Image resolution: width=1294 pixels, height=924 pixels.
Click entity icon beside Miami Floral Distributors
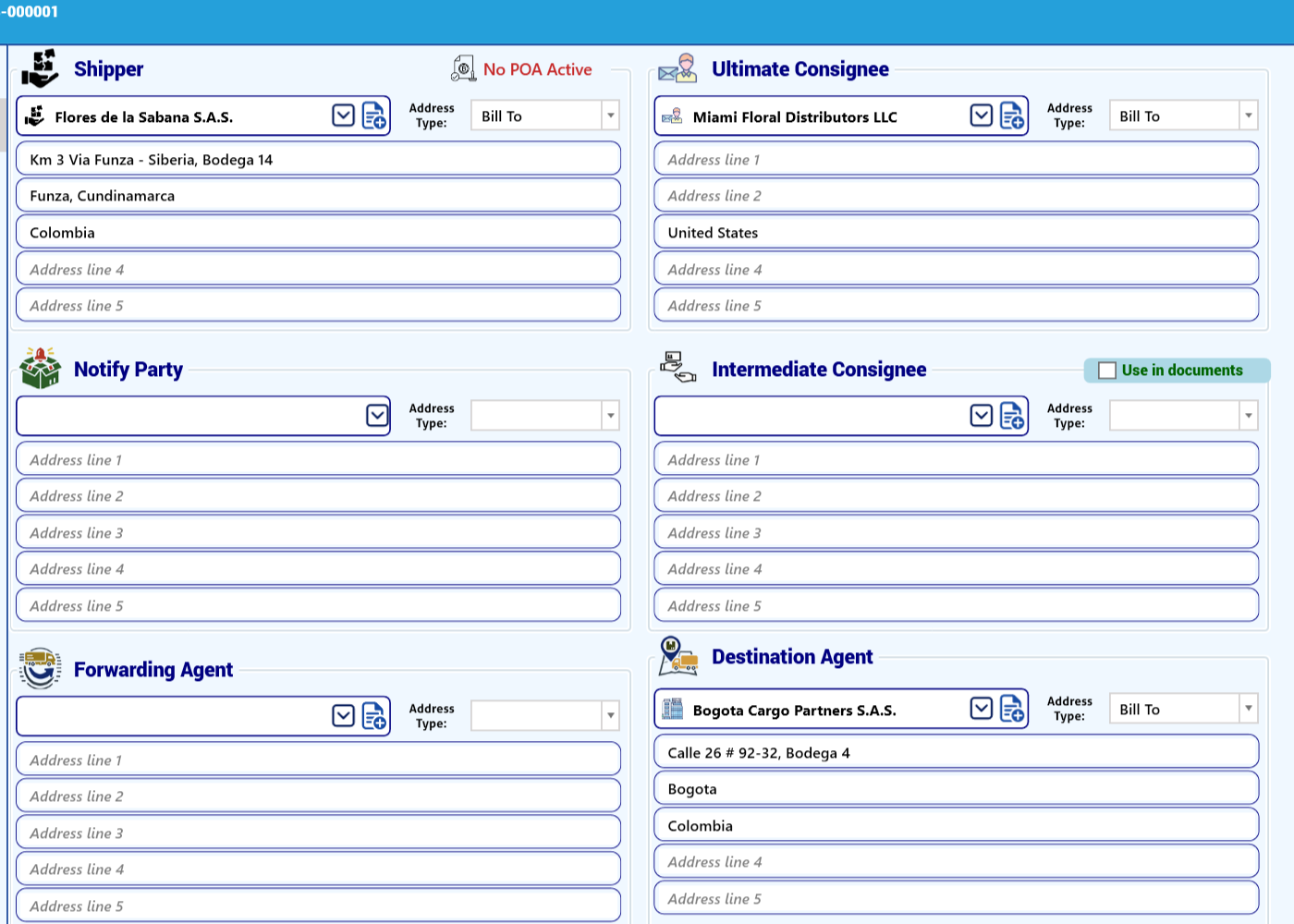pyautogui.click(x=672, y=116)
